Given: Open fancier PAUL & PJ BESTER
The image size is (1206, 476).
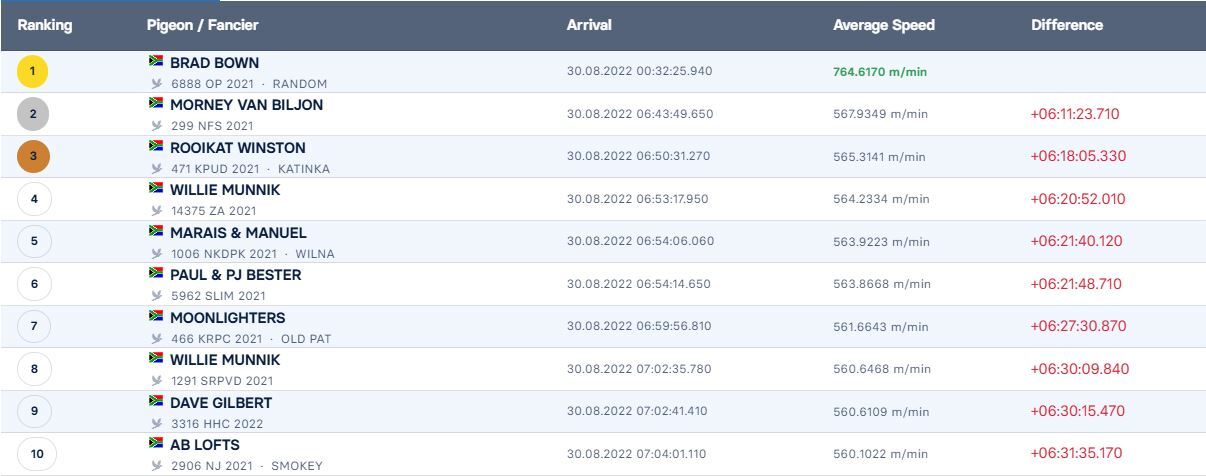Looking at the screenshot, I should 236,275.
